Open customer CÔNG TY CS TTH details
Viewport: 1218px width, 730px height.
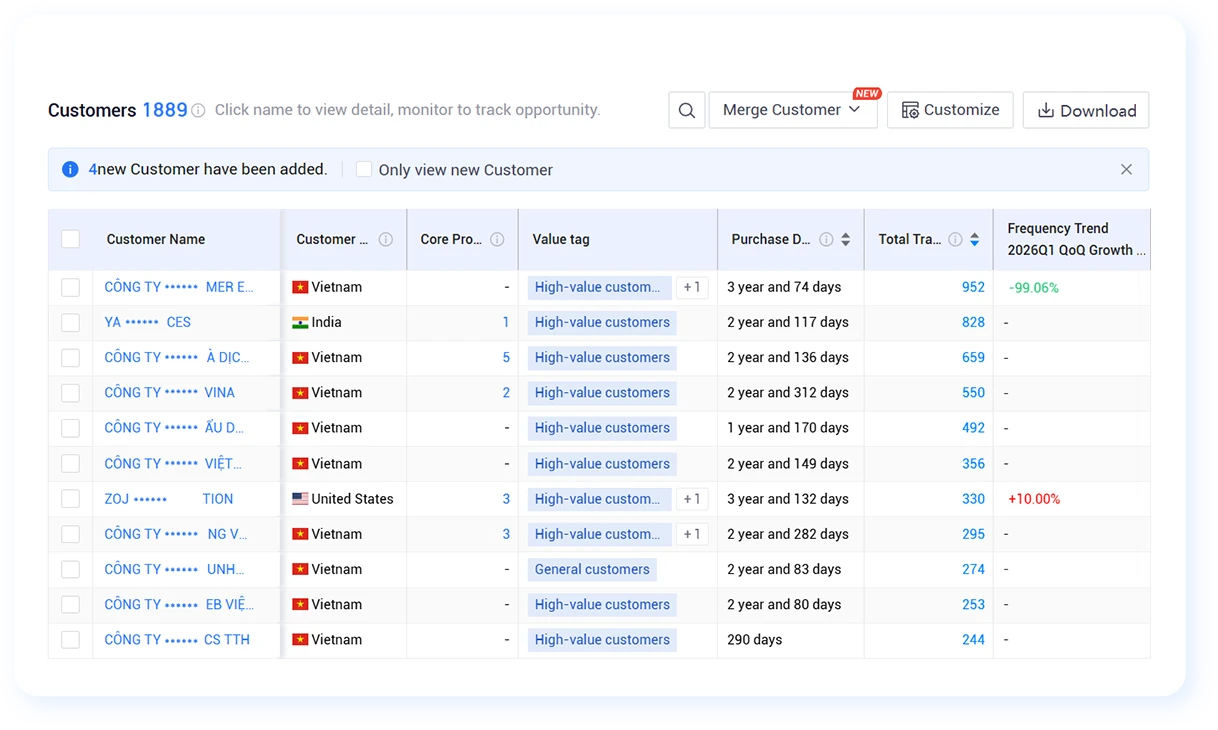[177, 639]
